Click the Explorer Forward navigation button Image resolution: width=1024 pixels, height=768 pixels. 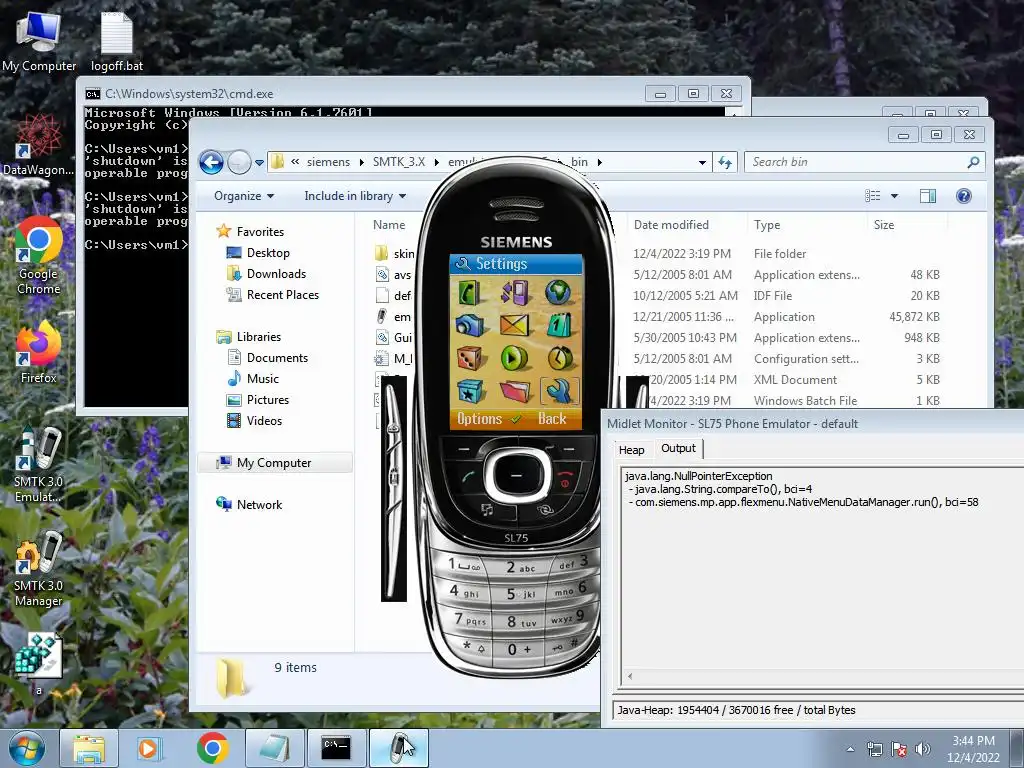point(238,162)
